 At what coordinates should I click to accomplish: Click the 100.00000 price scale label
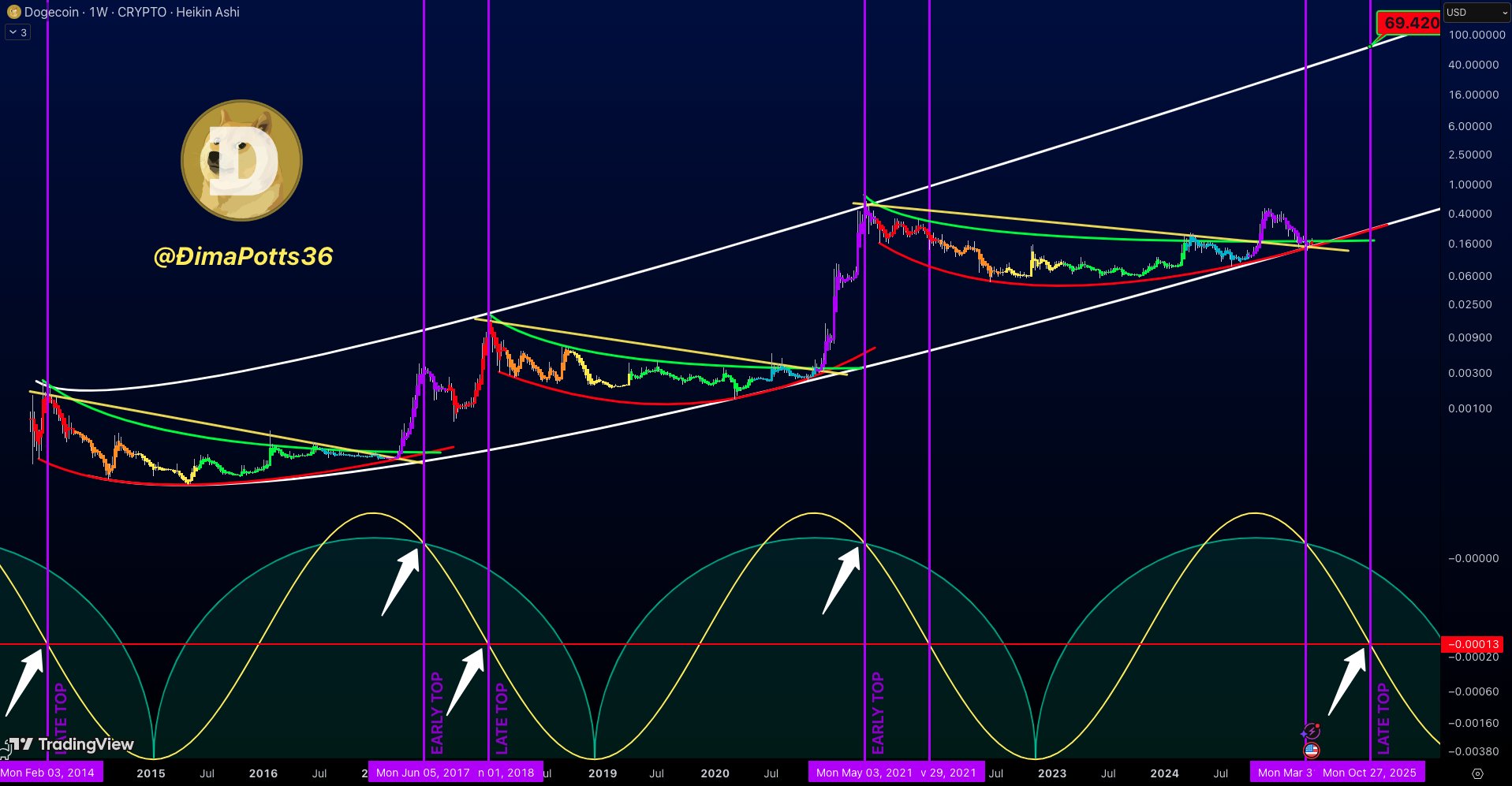pos(1476,35)
